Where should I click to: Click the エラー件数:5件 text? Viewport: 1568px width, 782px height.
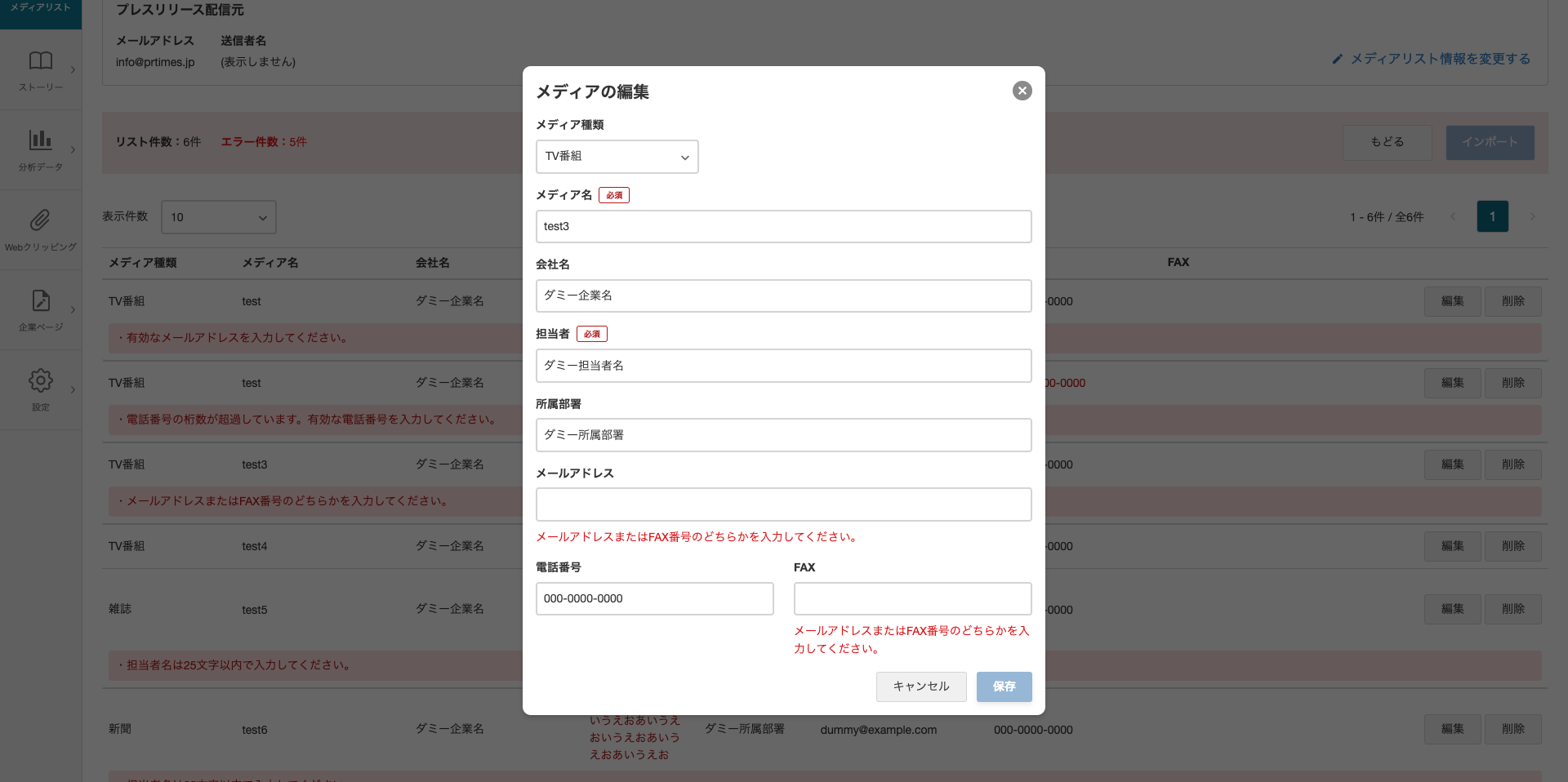click(264, 142)
